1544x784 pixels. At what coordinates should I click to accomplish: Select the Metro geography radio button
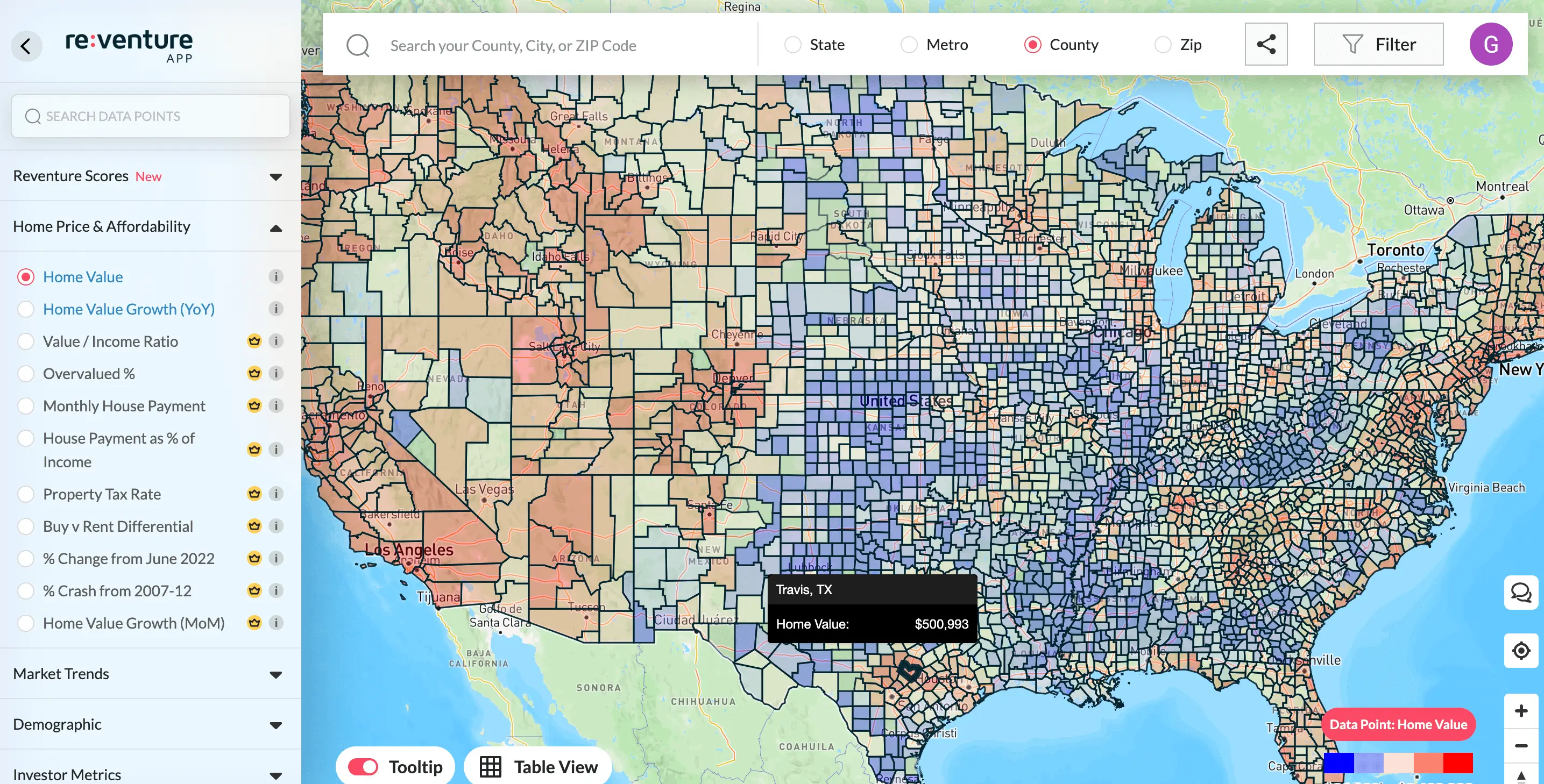click(909, 45)
